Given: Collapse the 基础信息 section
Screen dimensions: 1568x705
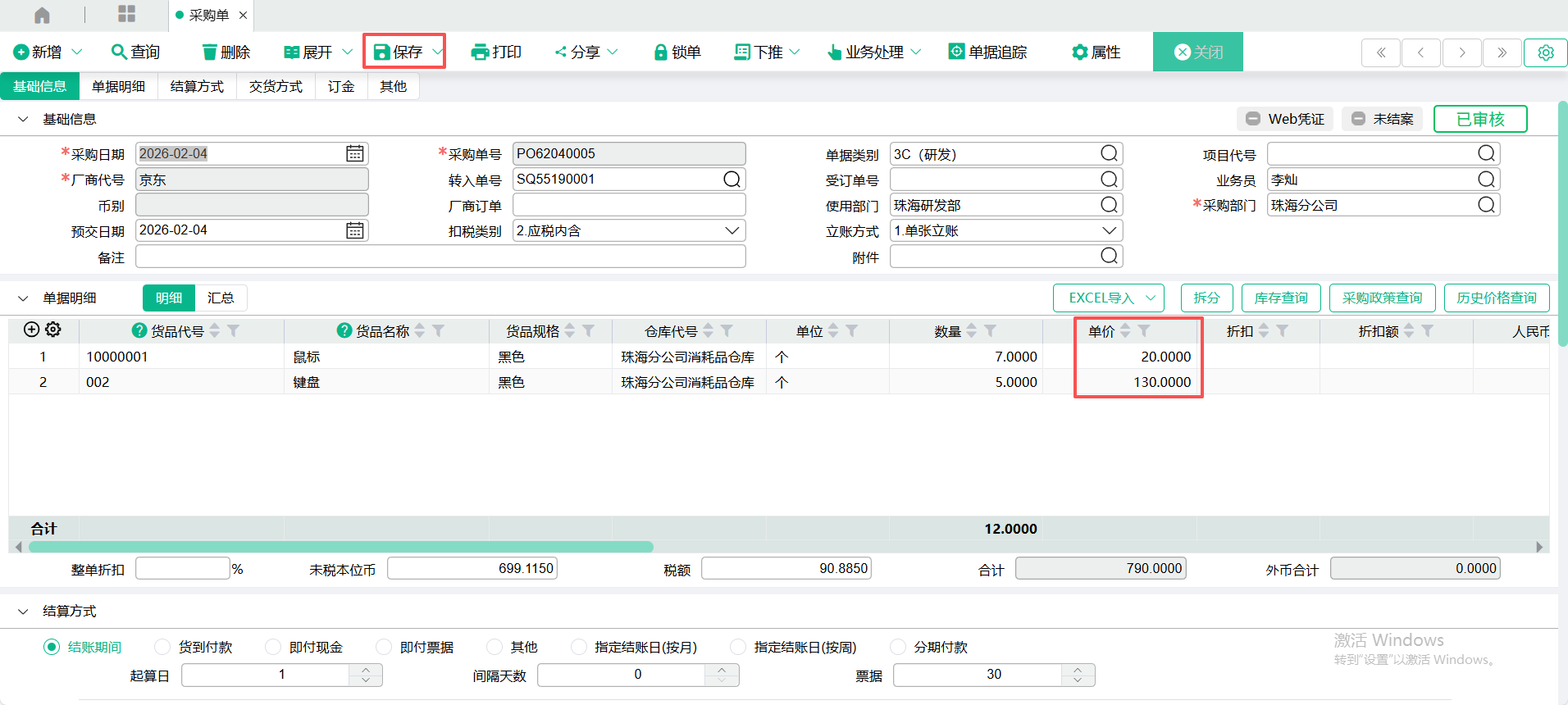Looking at the screenshot, I should coord(23,120).
